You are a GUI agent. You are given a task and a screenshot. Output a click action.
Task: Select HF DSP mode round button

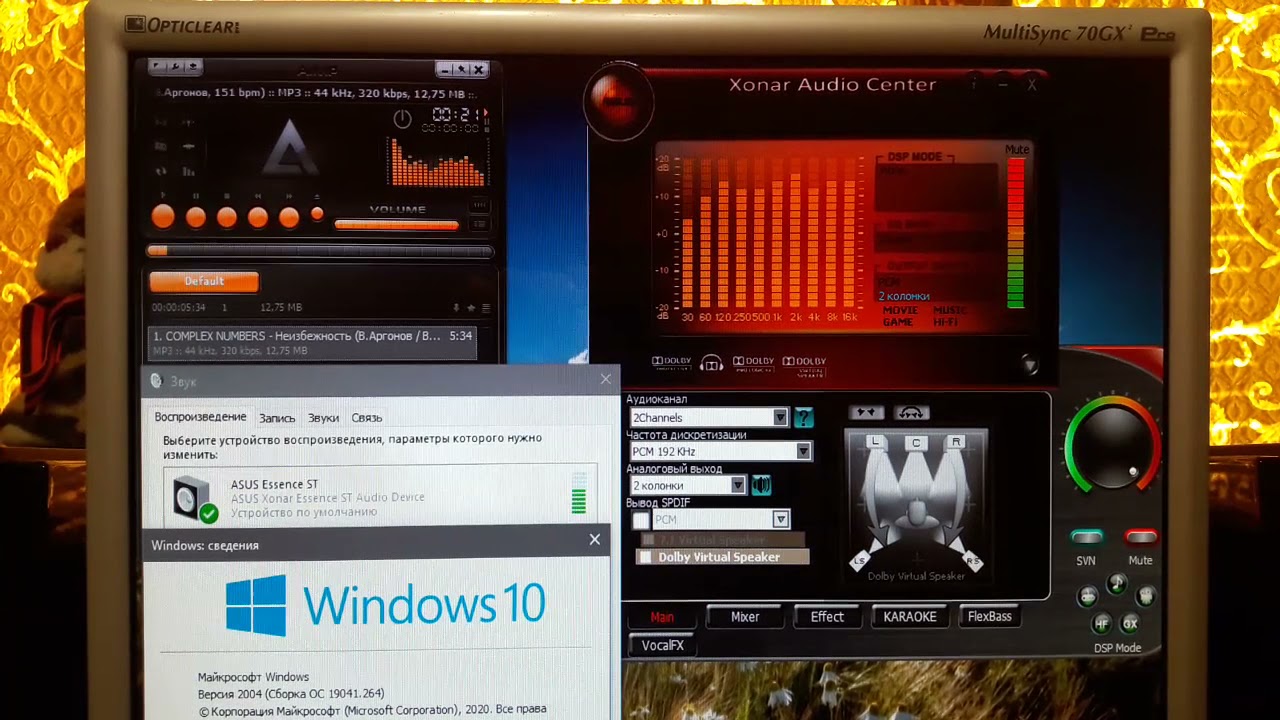click(1102, 623)
